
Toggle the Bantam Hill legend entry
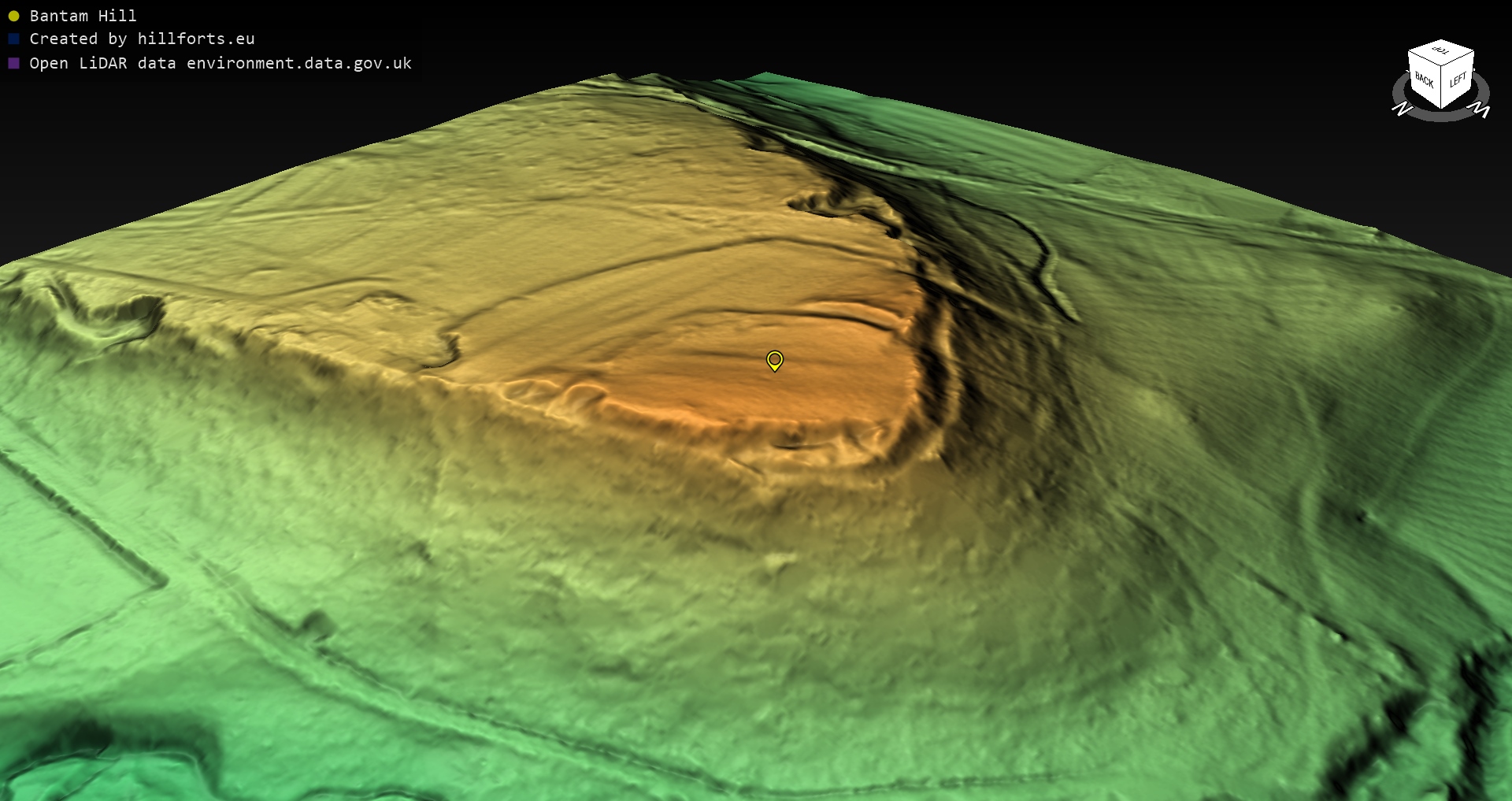pos(83,16)
